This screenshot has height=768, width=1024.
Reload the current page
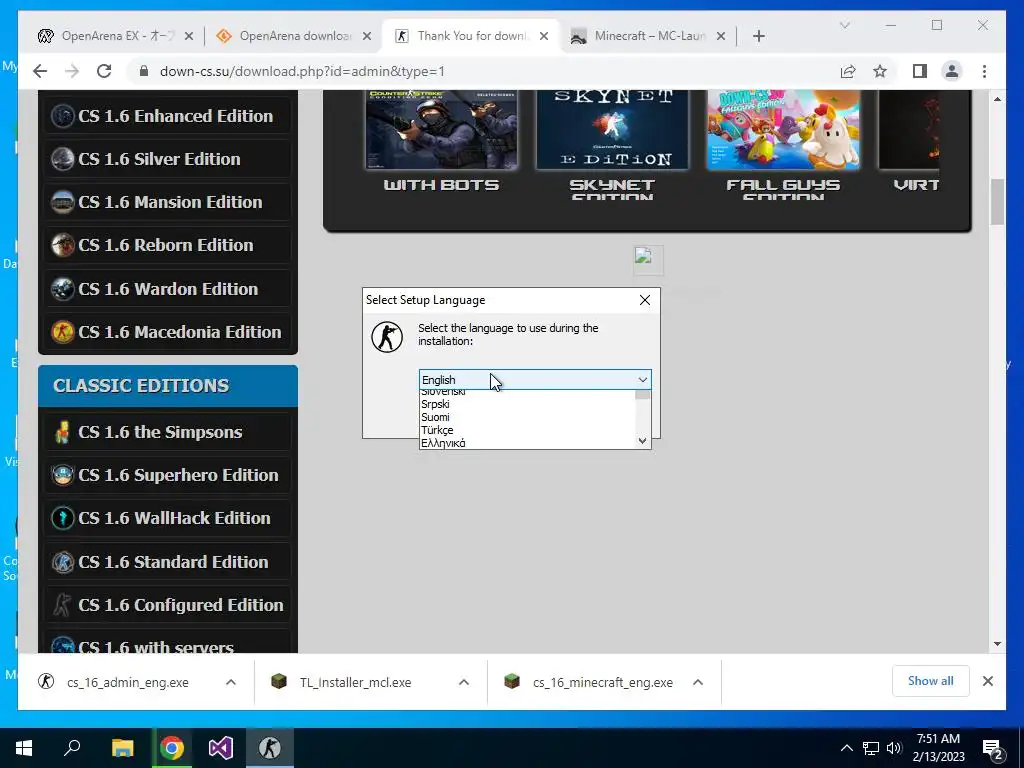click(104, 71)
